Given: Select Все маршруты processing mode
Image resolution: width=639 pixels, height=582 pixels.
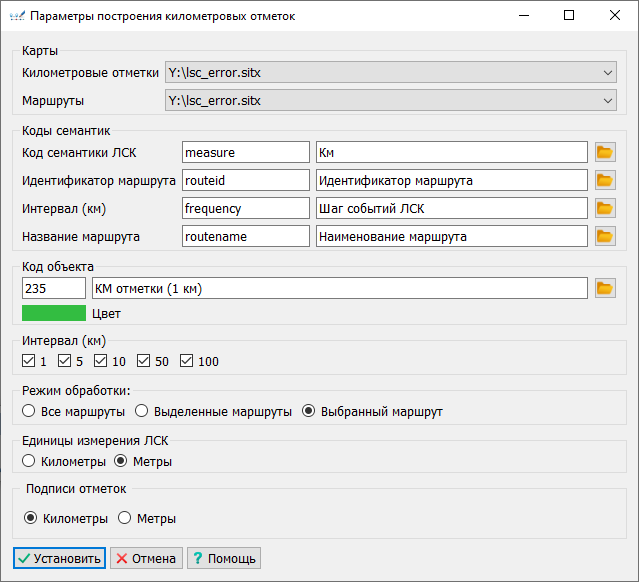Looking at the screenshot, I should pyautogui.click(x=29, y=411).
